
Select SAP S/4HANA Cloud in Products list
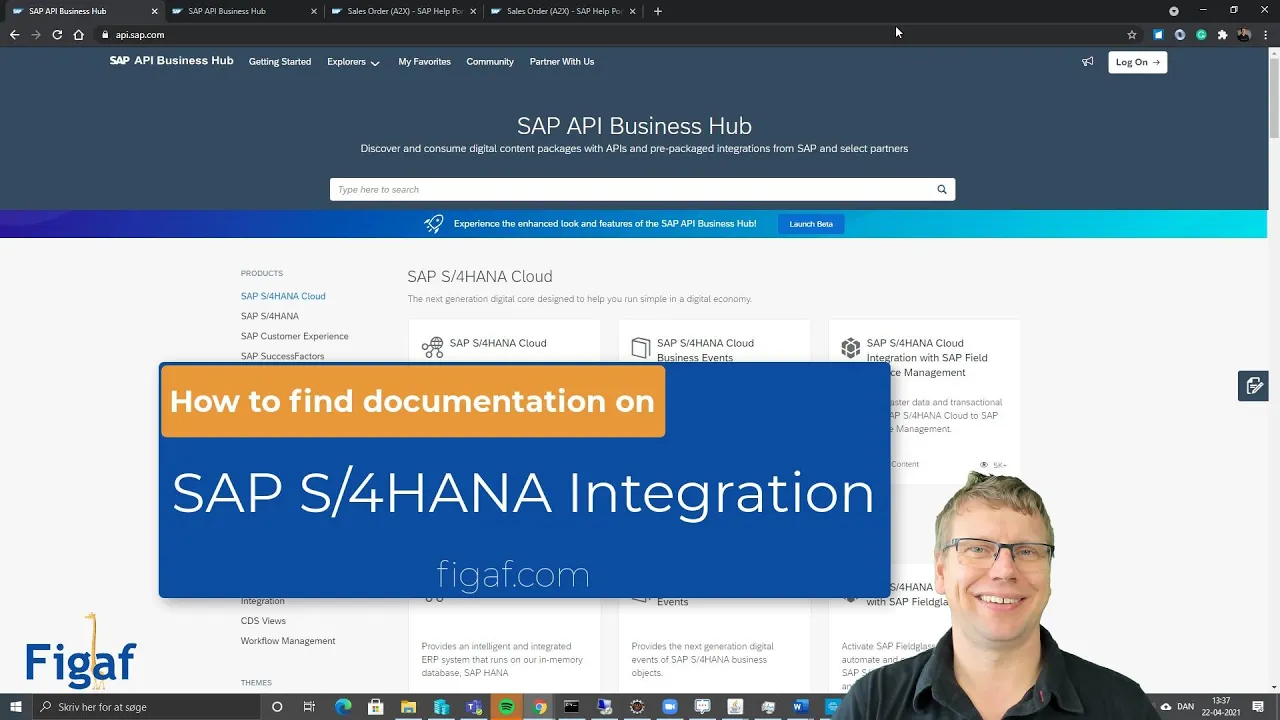[283, 296]
